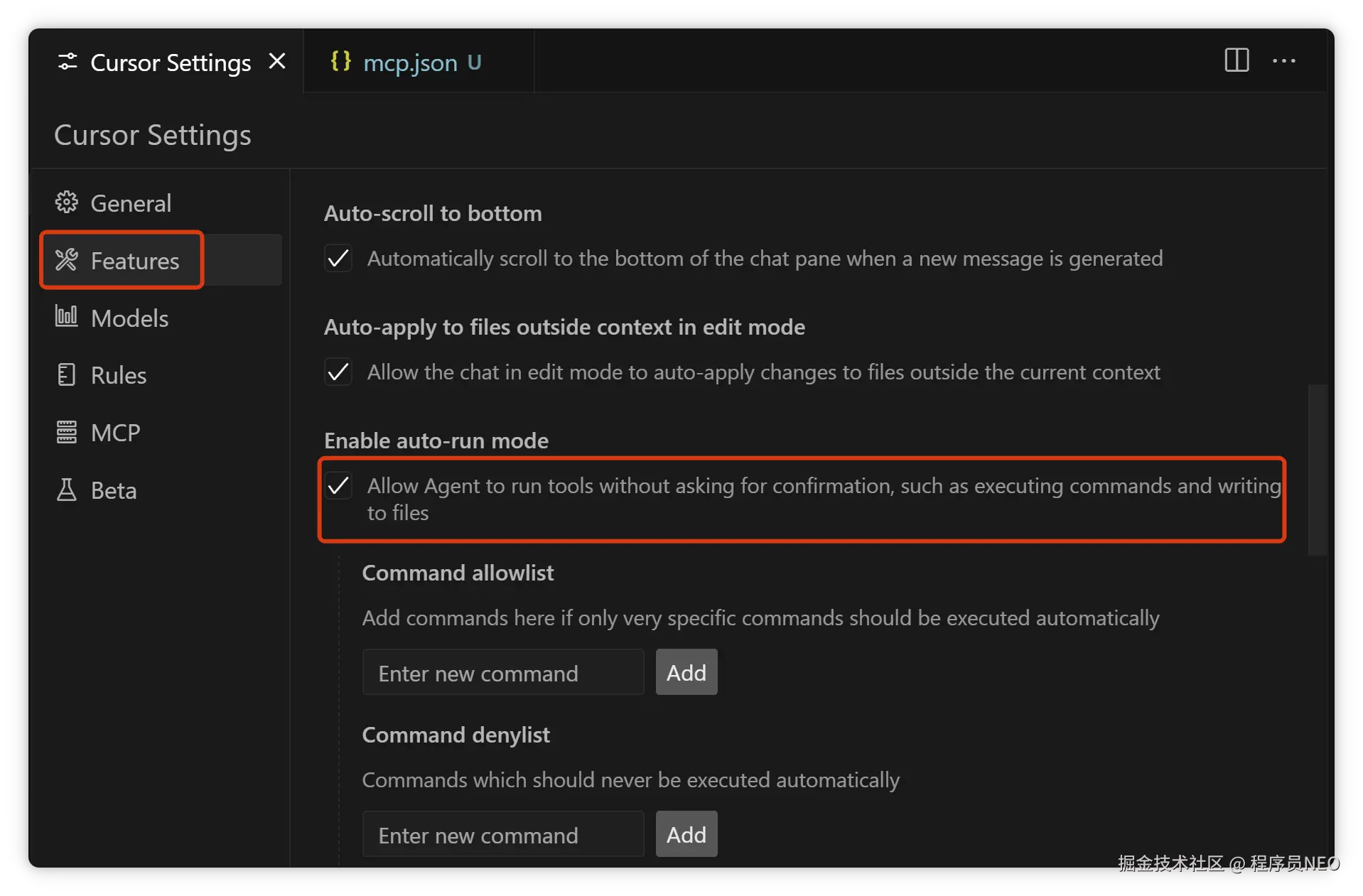Click the split editor layout icon
This screenshot has width=1363, height=896.
pyautogui.click(x=1237, y=60)
